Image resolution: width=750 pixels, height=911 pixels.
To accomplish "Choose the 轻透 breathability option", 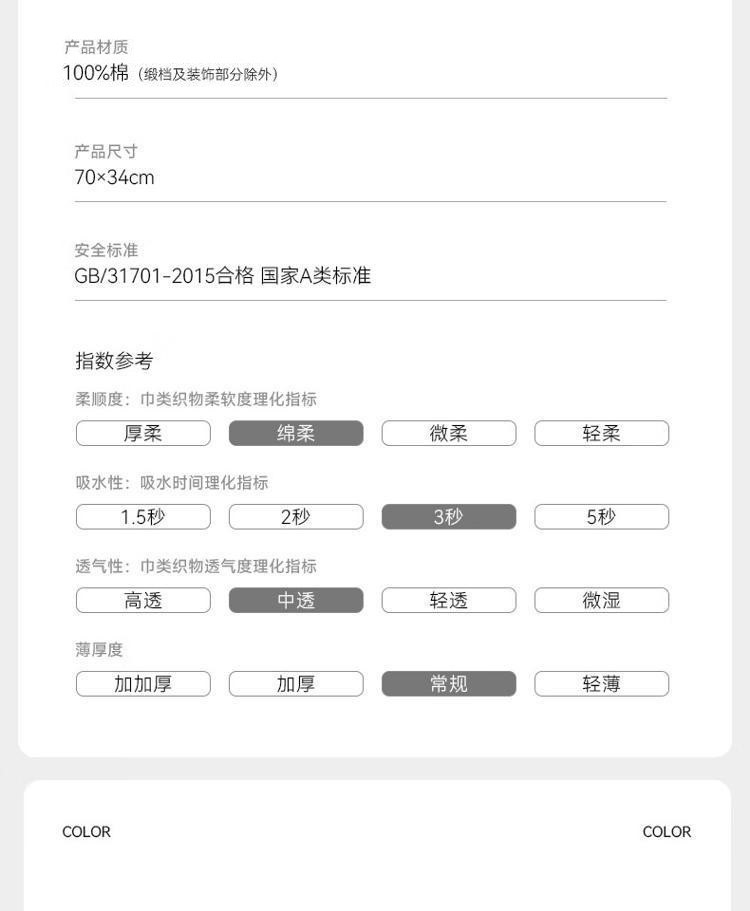I will 448,600.
